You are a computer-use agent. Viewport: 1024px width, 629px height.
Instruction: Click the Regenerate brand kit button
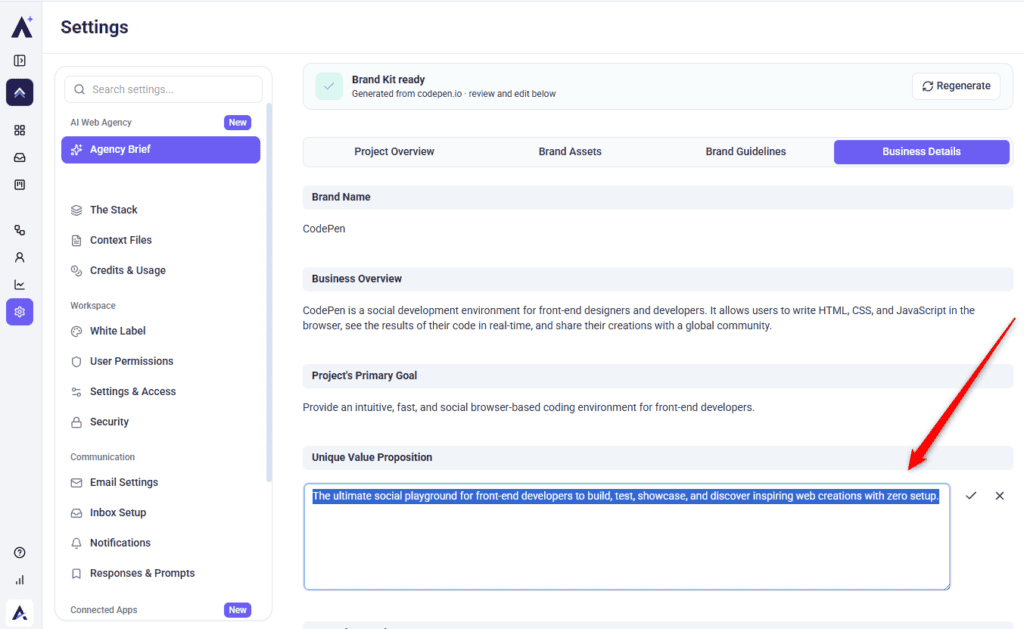(x=956, y=86)
